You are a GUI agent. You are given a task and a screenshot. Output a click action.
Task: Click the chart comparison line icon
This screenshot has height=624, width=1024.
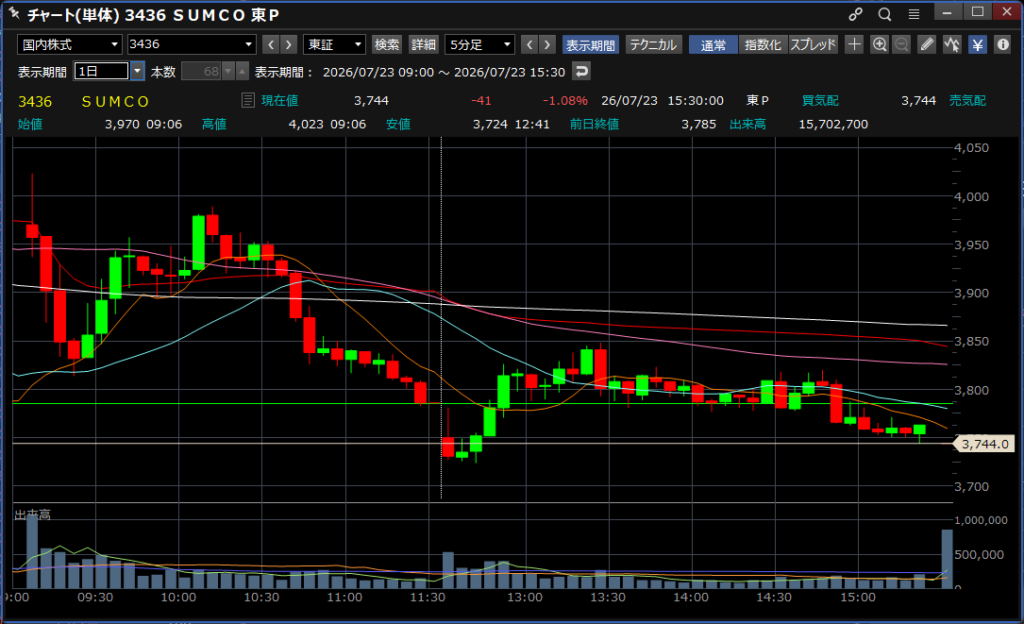pyautogui.click(x=952, y=44)
